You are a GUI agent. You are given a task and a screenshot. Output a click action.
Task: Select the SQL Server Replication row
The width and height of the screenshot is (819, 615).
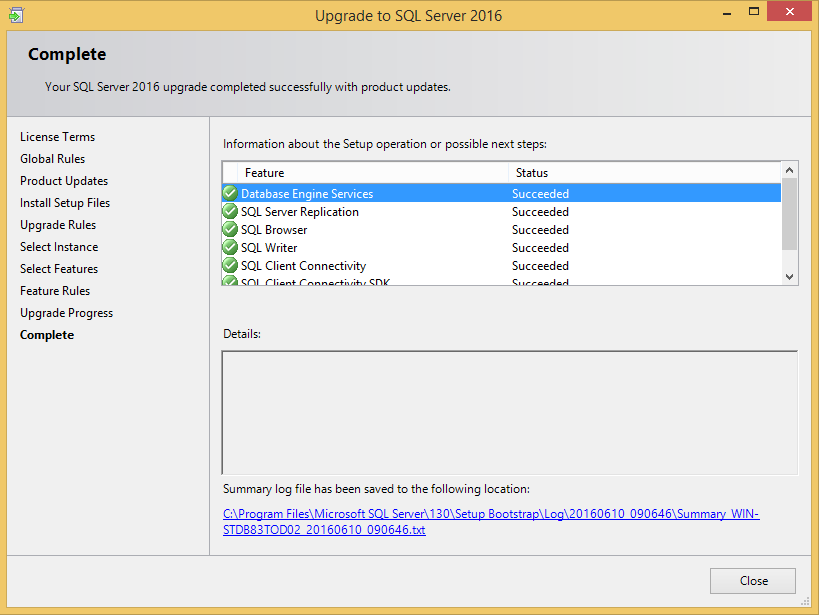(x=501, y=212)
